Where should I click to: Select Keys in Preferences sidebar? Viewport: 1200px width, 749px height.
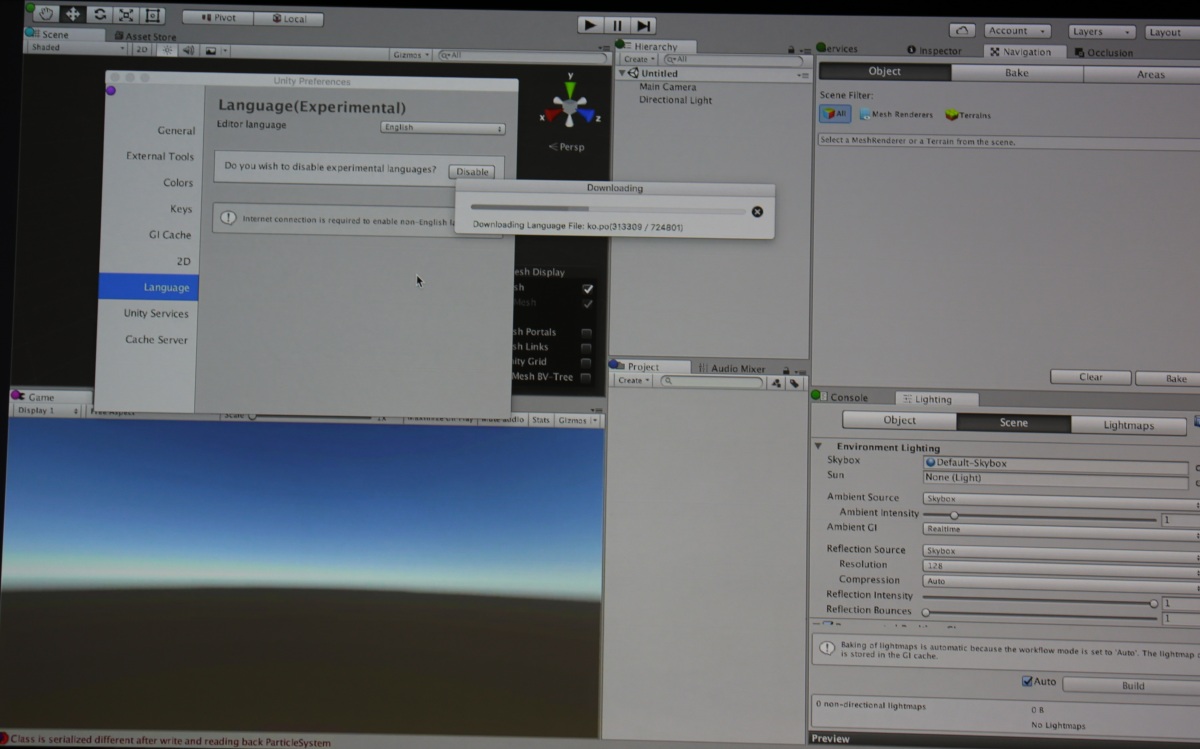(180, 209)
